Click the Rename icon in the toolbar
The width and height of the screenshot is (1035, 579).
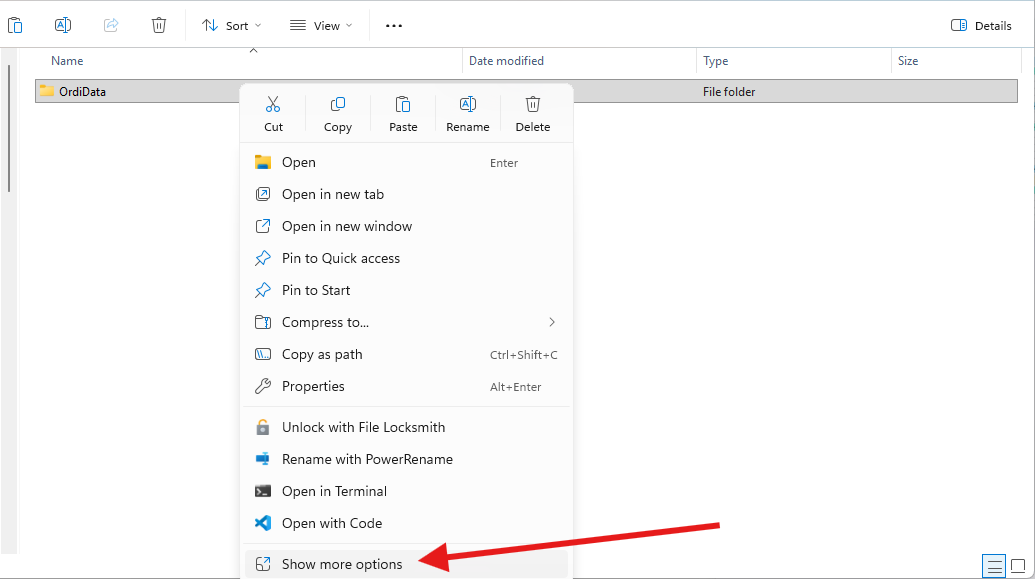[x=63, y=25]
